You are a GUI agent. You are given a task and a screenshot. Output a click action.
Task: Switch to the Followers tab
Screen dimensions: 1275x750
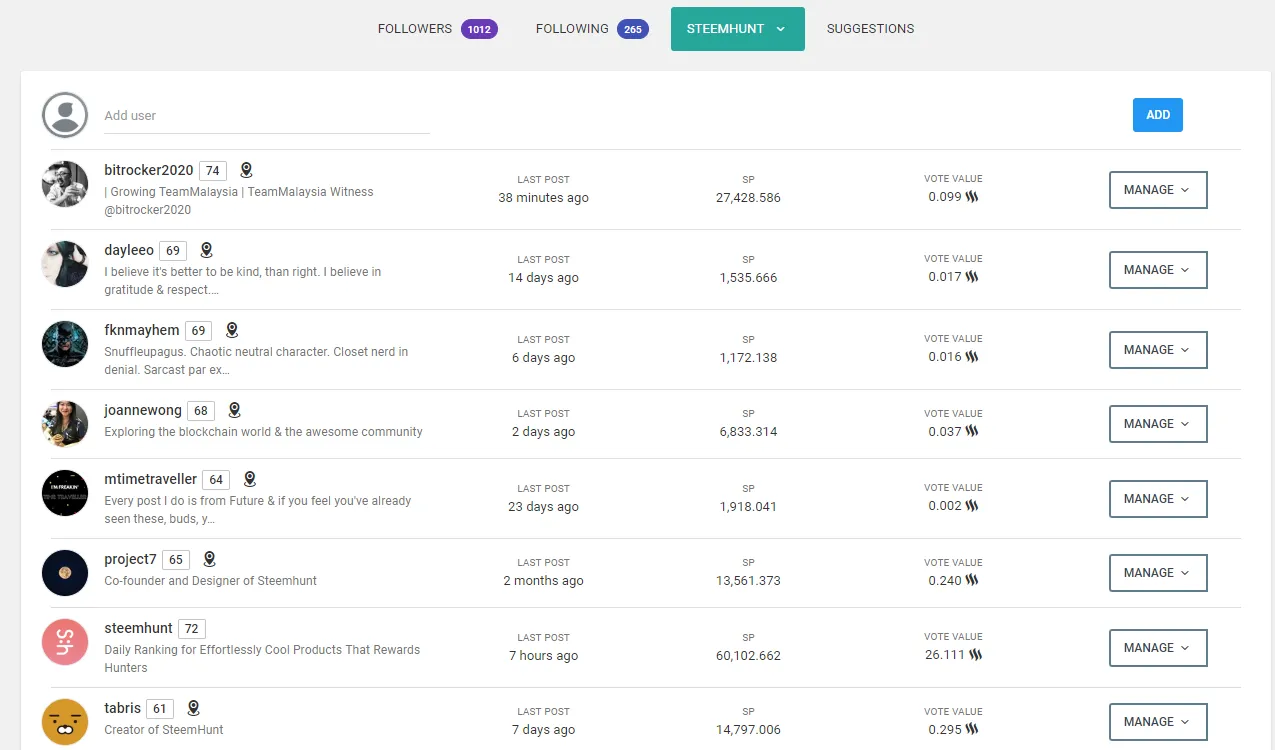pos(436,29)
